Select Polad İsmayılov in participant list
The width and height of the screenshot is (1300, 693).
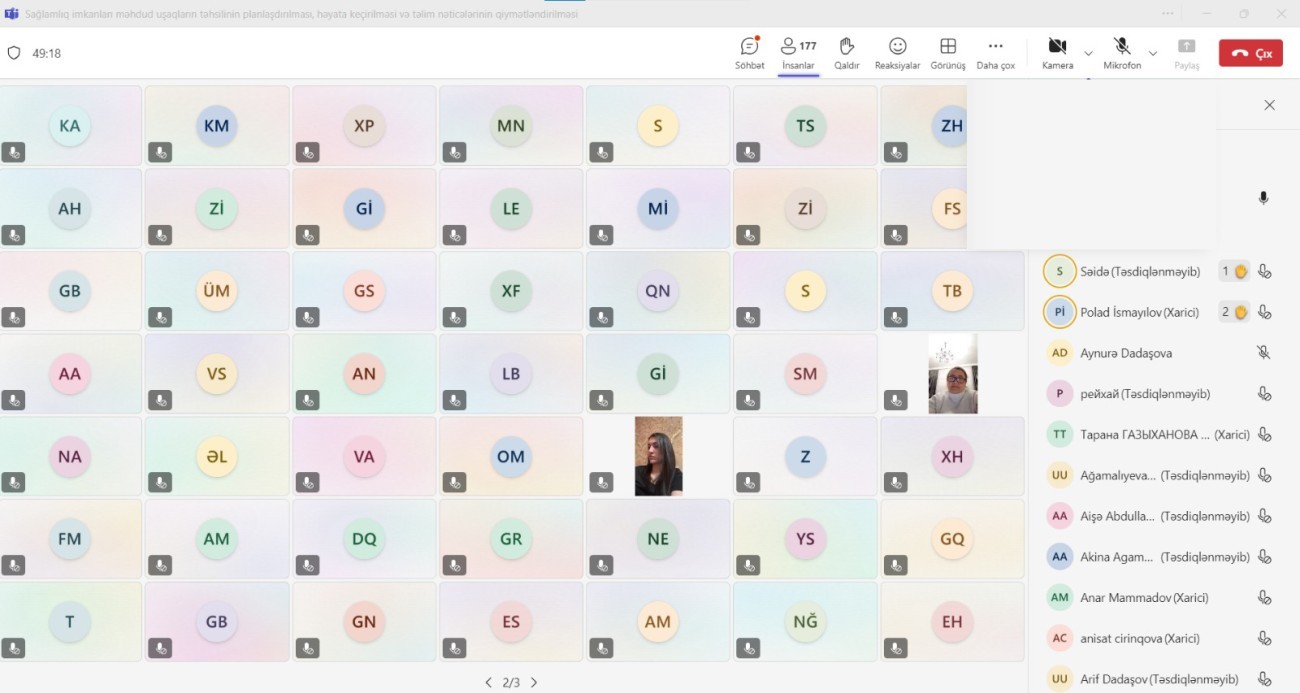[x=1138, y=312]
